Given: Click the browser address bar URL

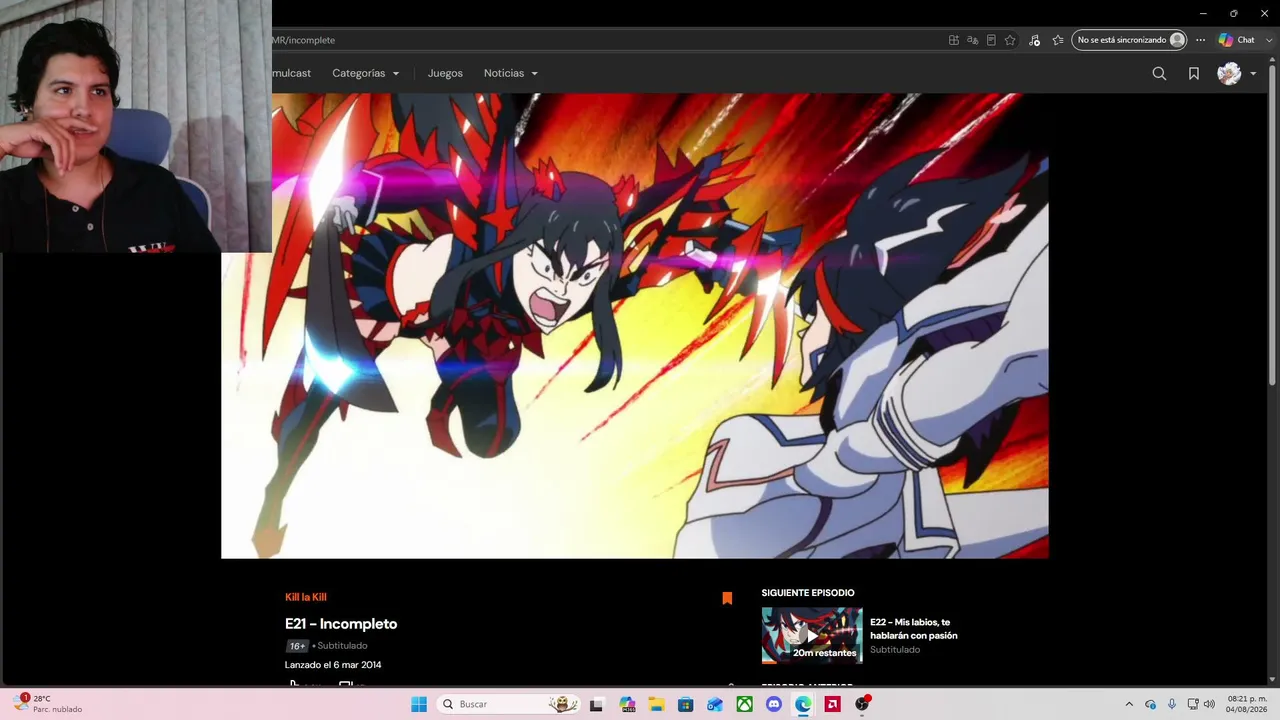Looking at the screenshot, I should click(304, 40).
